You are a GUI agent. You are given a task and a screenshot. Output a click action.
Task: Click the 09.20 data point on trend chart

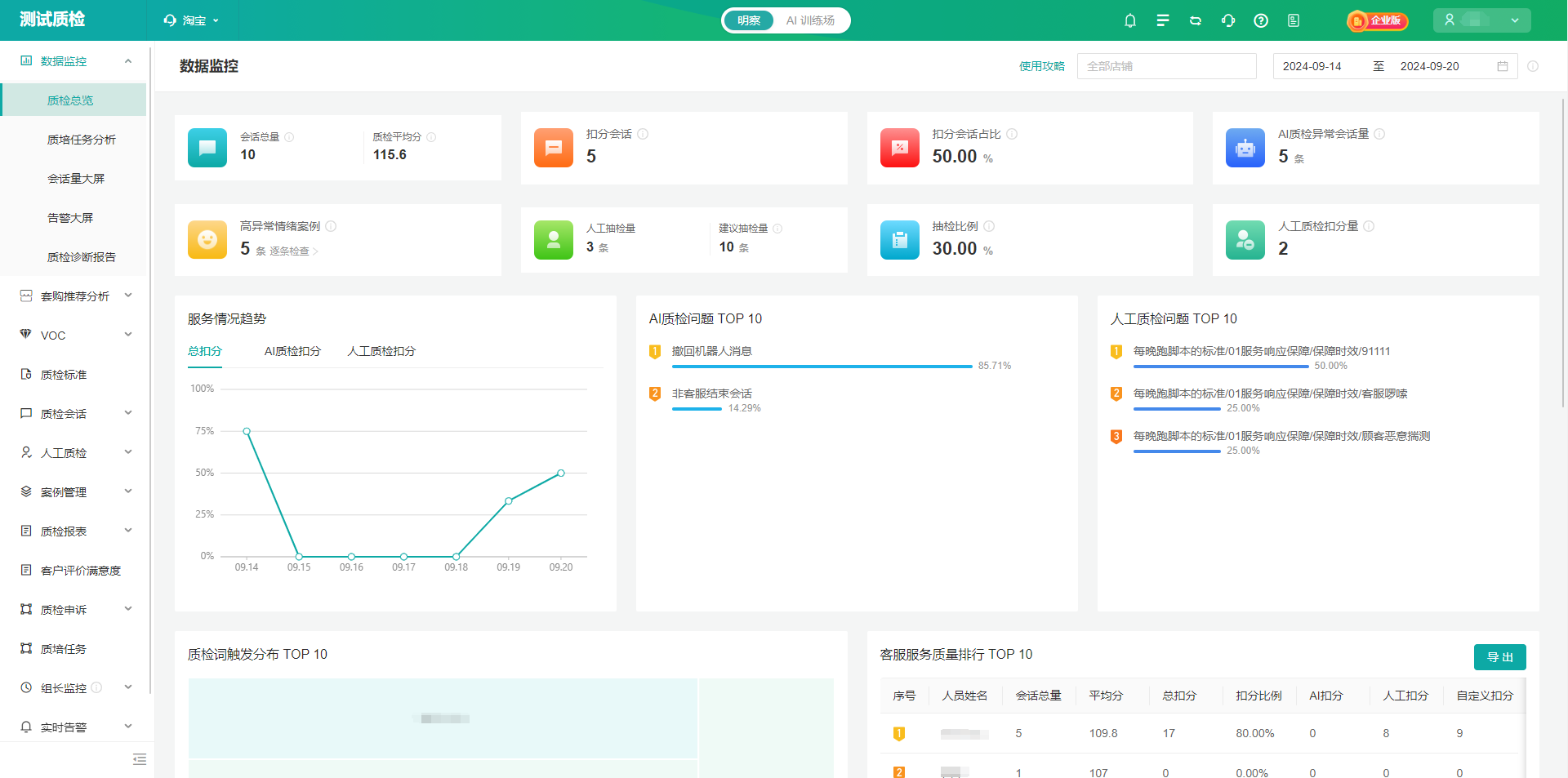pos(561,473)
